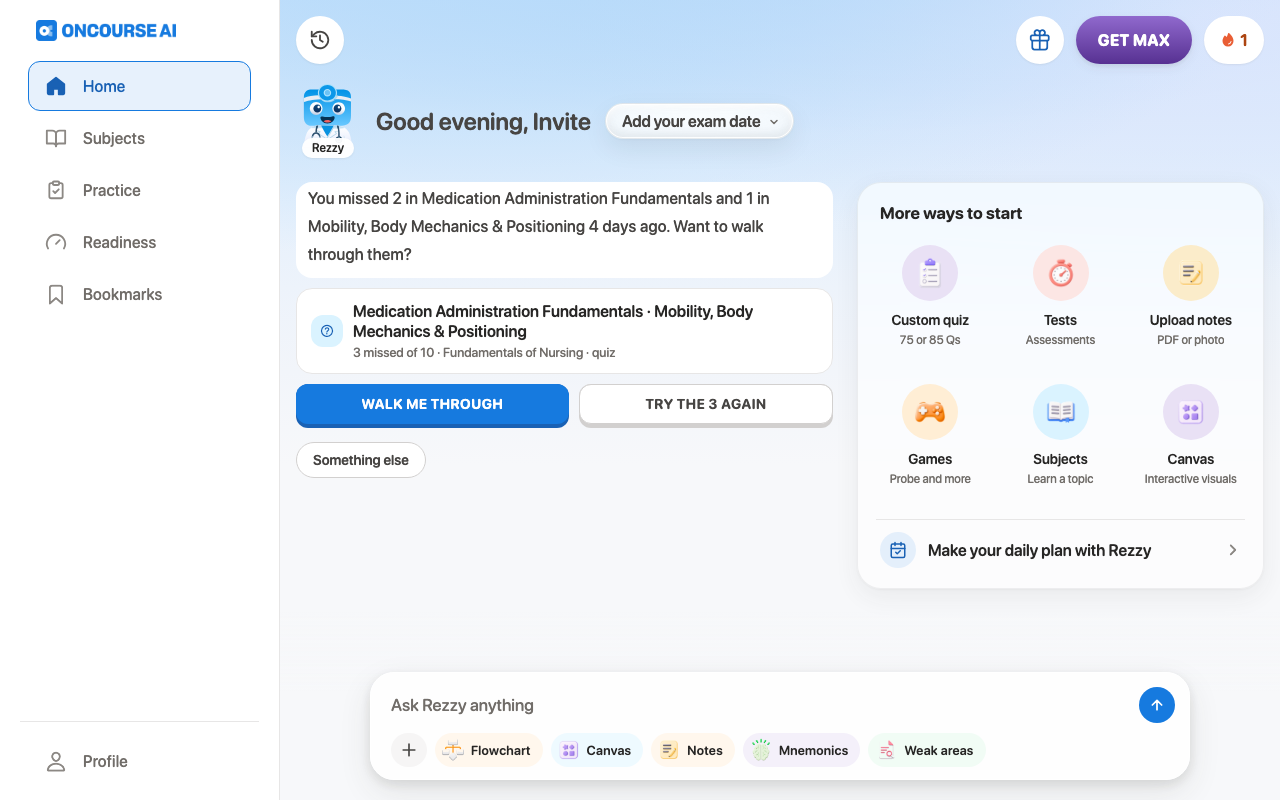The image size is (1280, 800).
Task: Open Canvas interactive visuals icon
Action: pyautogui.click(x=1190, y=412)
